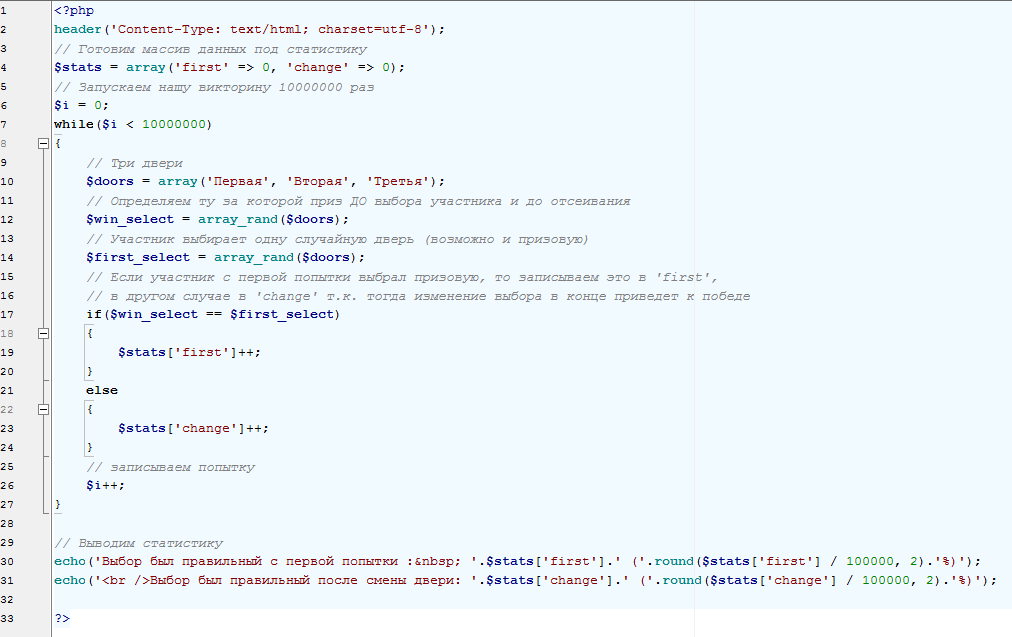Click line number 1 in gutter
1012x637 pixels.
pos(3,10)
